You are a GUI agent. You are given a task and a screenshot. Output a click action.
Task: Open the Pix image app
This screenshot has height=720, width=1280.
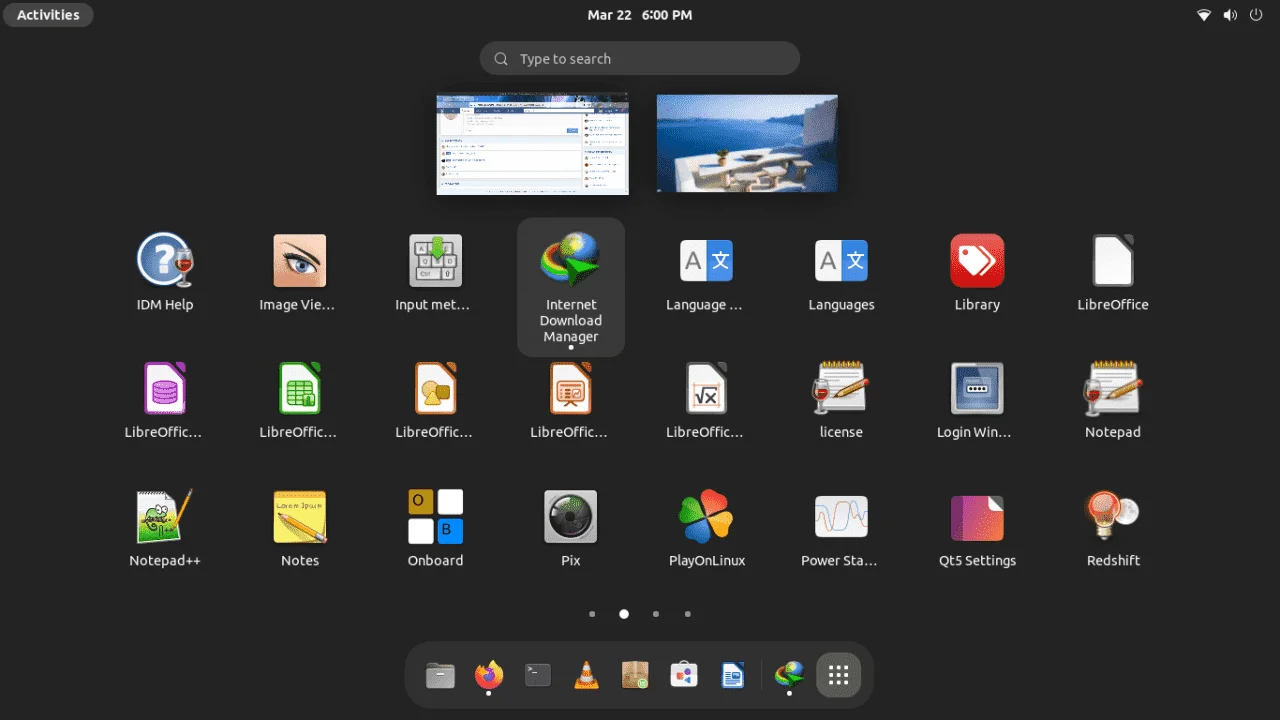(x=571, y=529)
